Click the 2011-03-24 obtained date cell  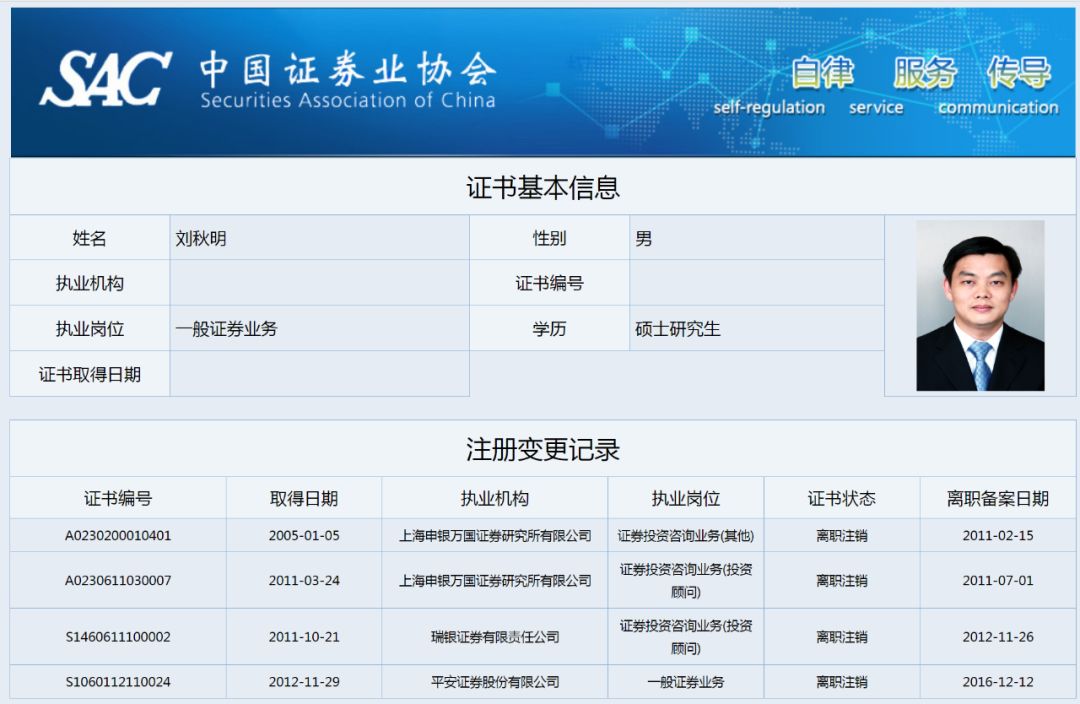[304, 580]
